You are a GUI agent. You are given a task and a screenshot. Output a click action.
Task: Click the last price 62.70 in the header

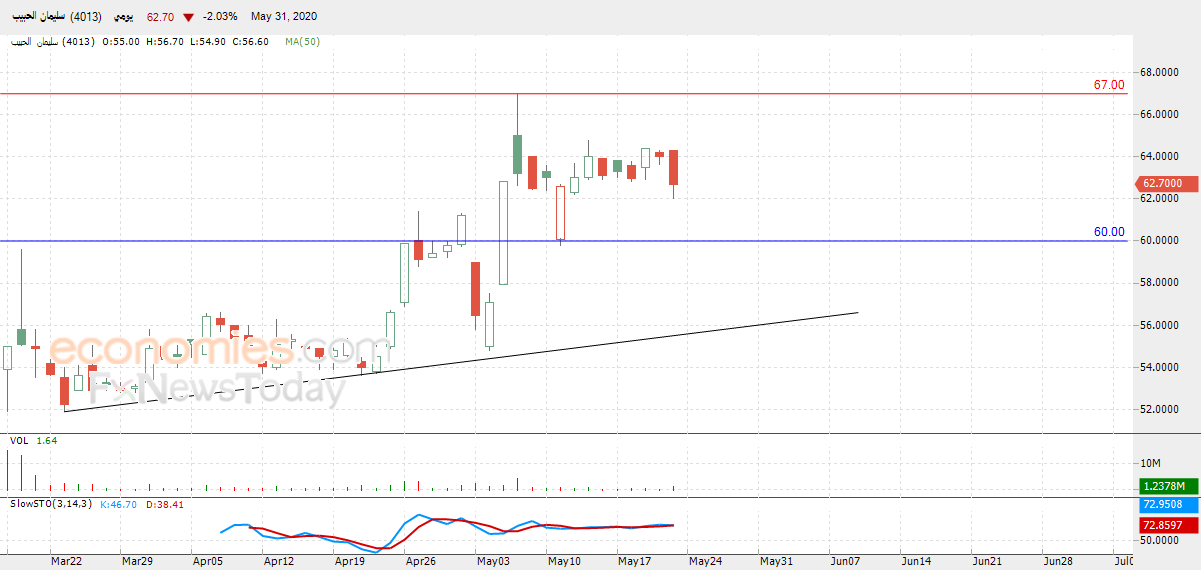160,16
